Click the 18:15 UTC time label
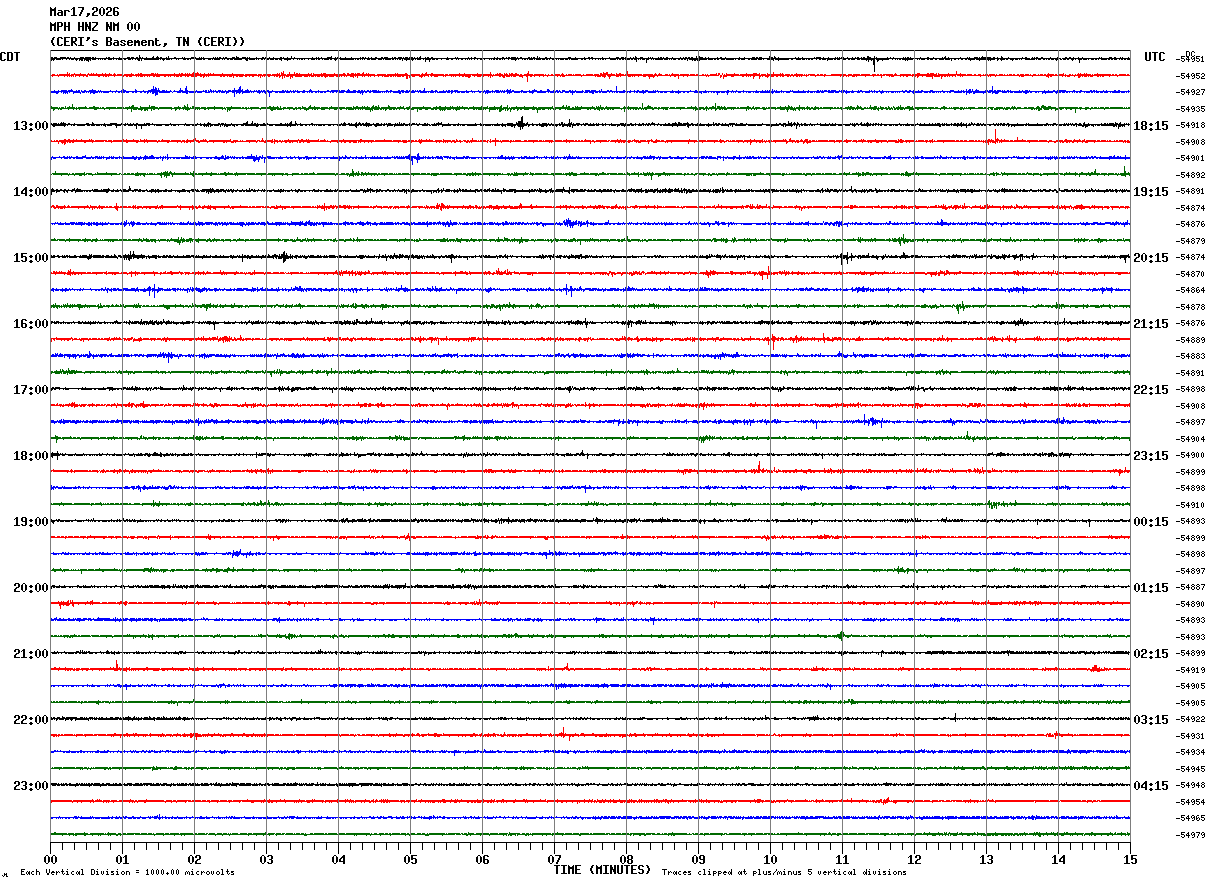Viewport: 1210px width, 886px height. pos(1151,126)
